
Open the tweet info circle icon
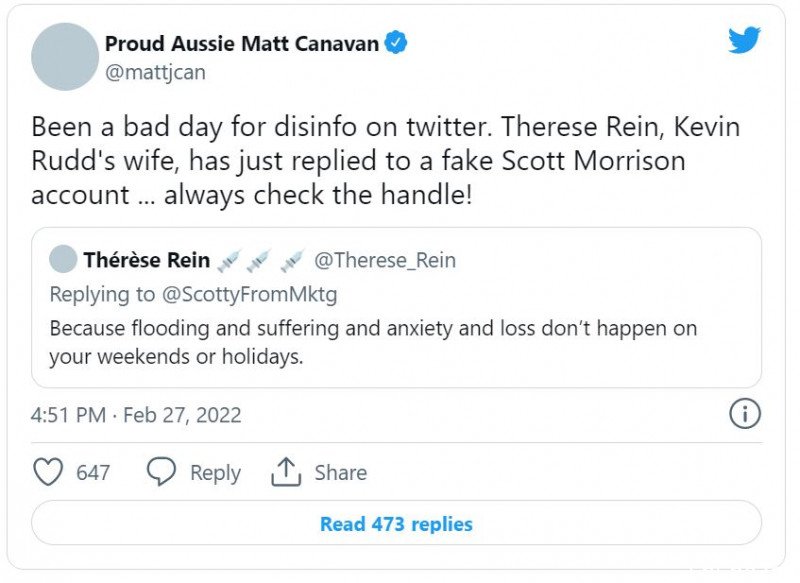[x=745, y=414]
